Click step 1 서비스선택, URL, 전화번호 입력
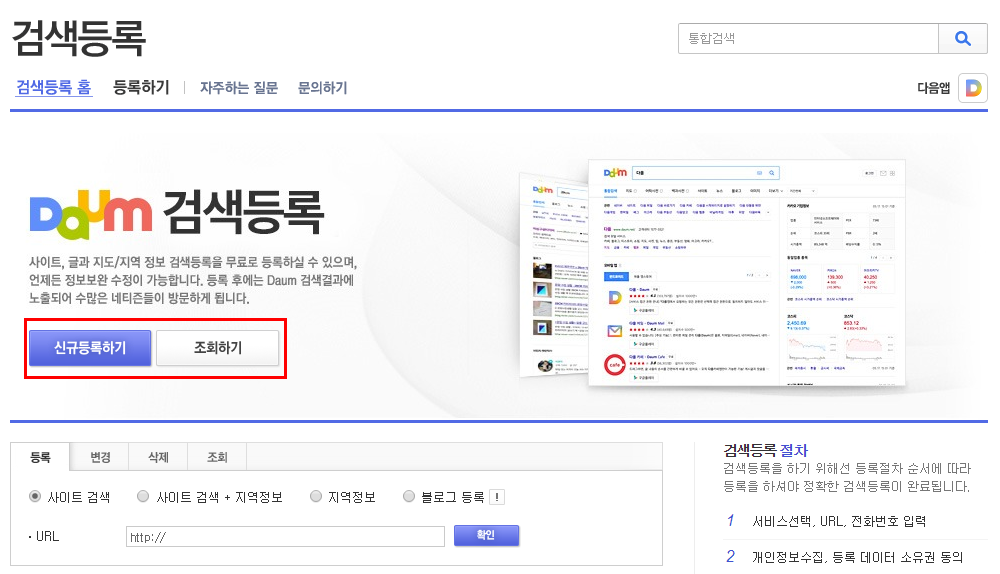Viewport: 1000px width, 574px height. tap(839, 522)
